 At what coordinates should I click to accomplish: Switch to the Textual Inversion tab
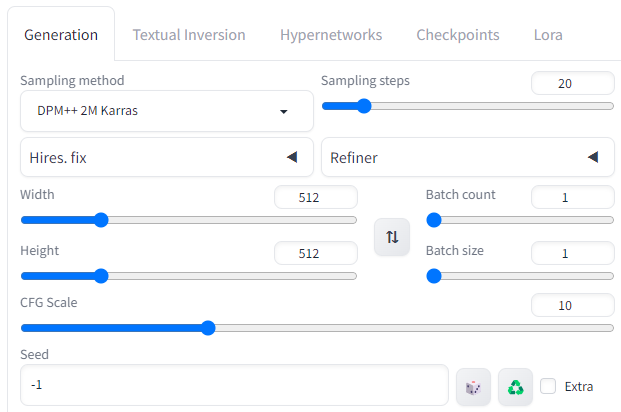point(189,35)
